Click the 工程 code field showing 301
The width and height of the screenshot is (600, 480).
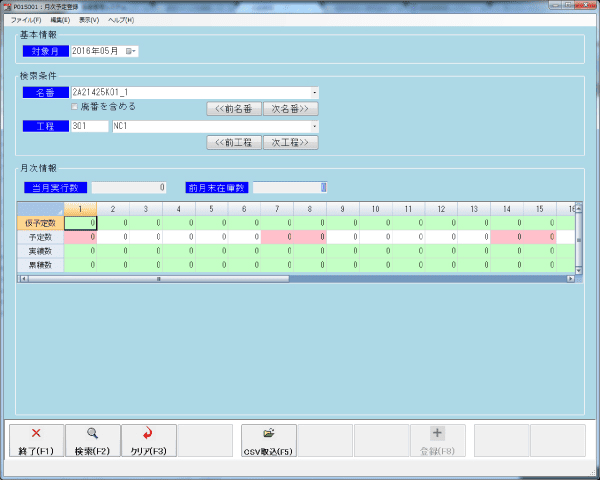click(x=89, y=127)
